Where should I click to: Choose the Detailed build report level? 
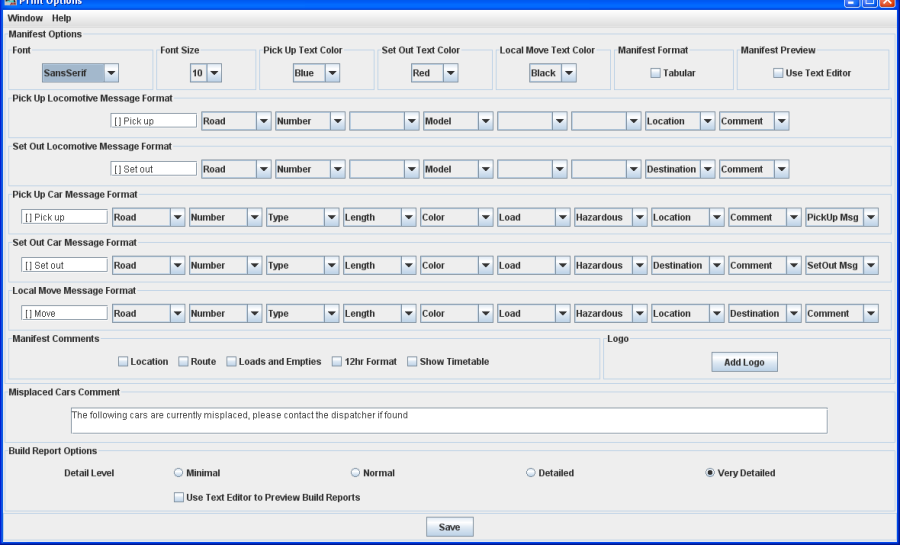pos(531,473)
